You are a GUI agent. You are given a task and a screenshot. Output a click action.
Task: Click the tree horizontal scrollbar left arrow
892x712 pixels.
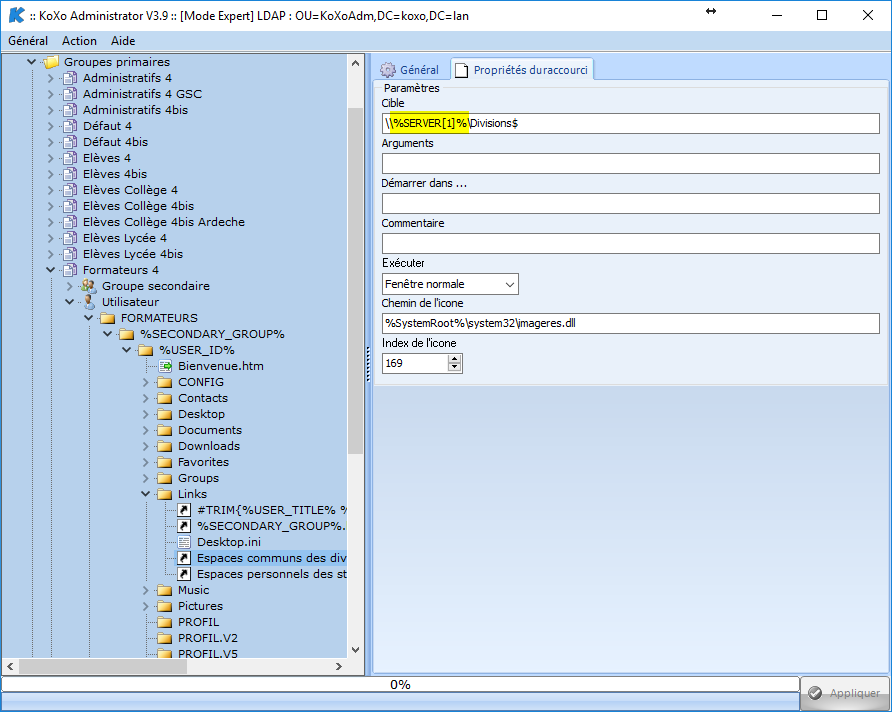click(x=10, y=667)
